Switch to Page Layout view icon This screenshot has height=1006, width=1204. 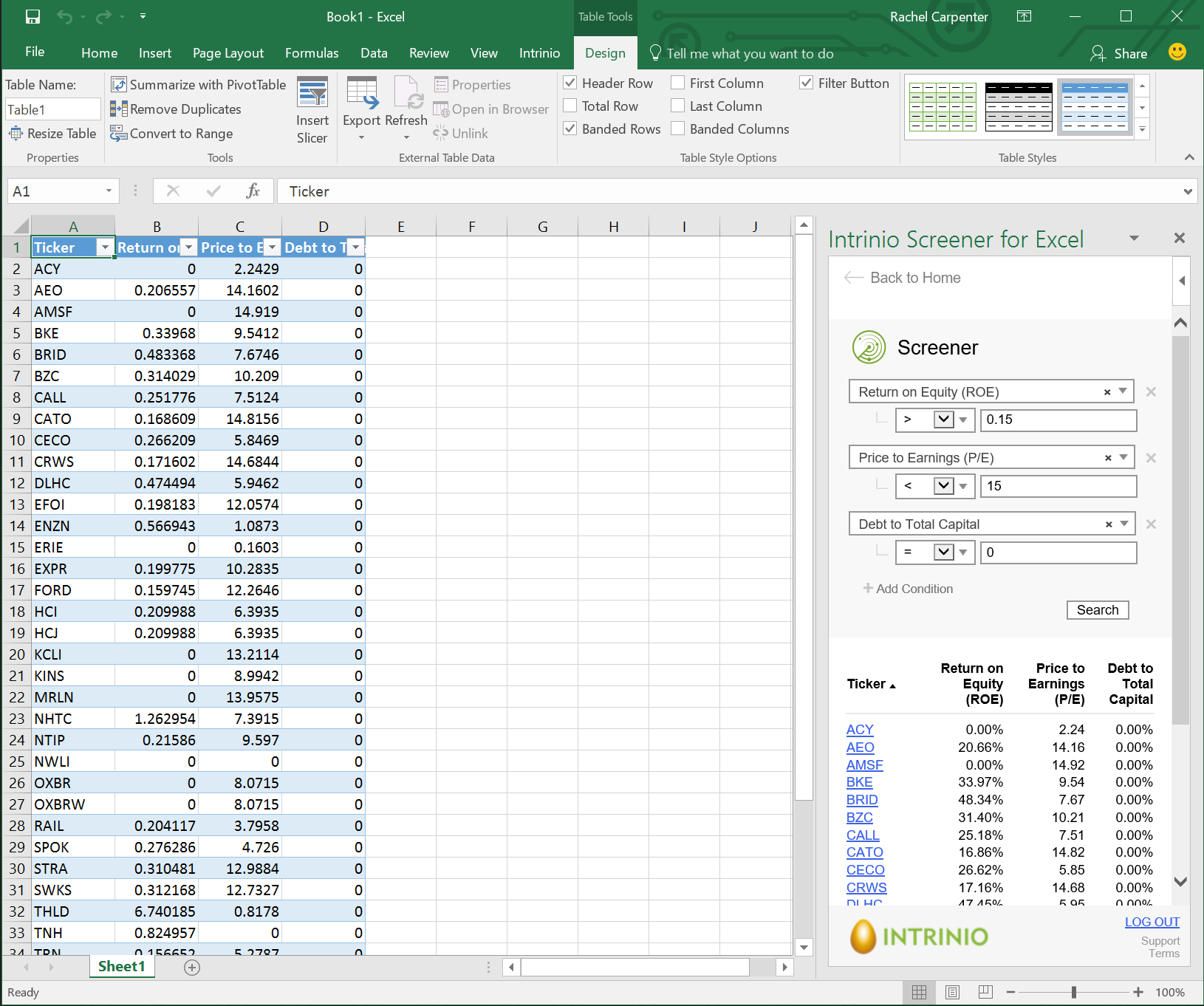tap(952, 992)
